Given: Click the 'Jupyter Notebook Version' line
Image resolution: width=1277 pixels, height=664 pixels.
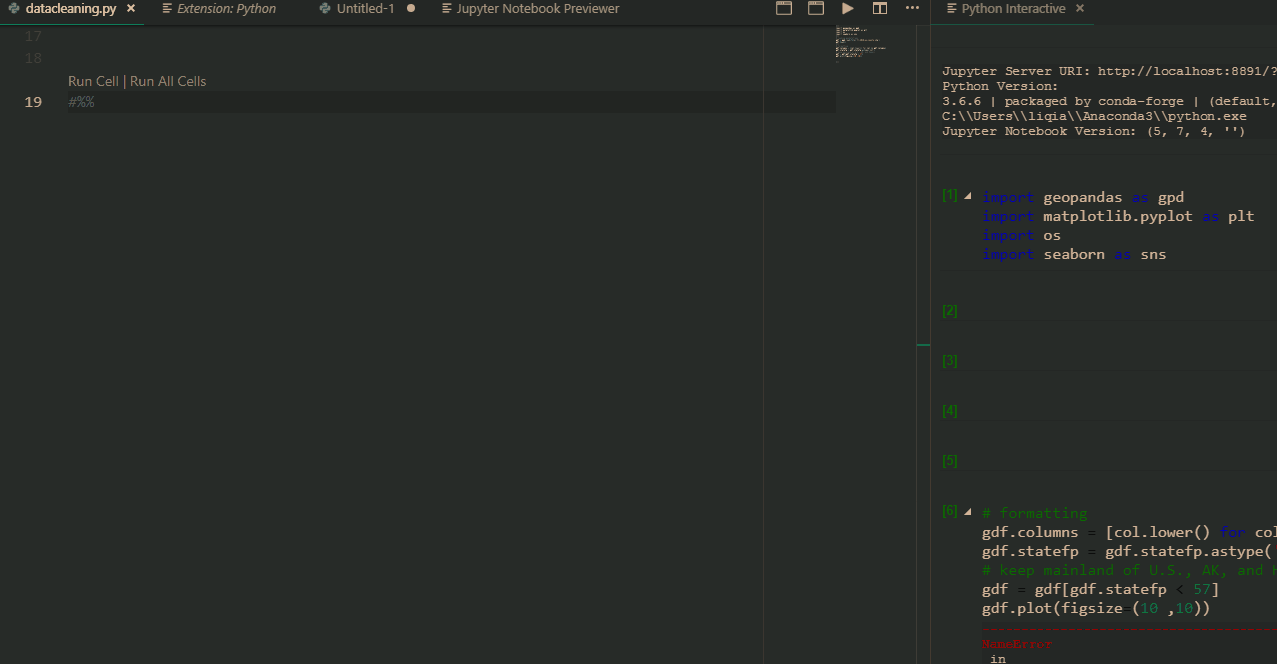Looking at the screenshot, I should coord(1093,131).
